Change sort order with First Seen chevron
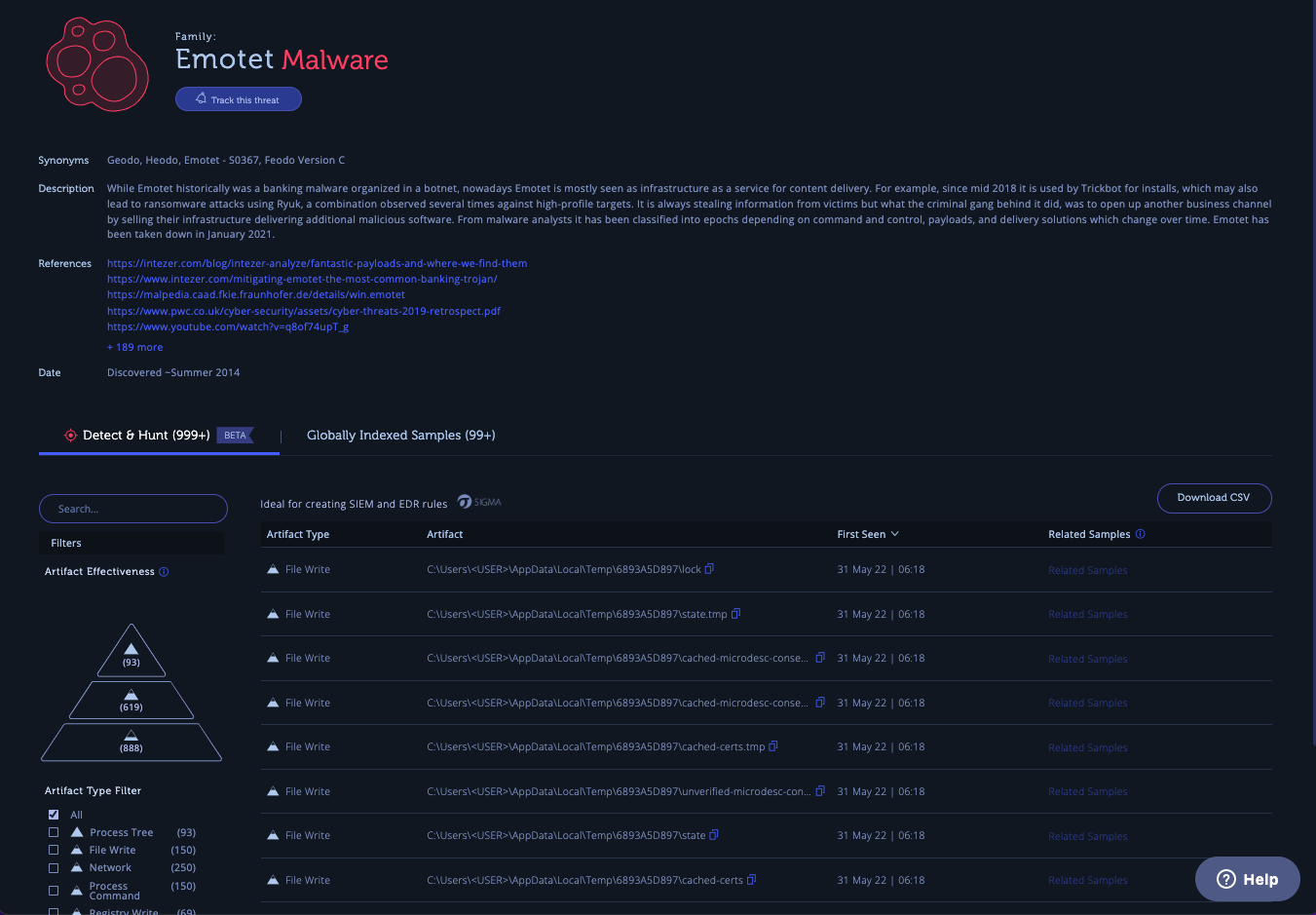 coord(894,534)
